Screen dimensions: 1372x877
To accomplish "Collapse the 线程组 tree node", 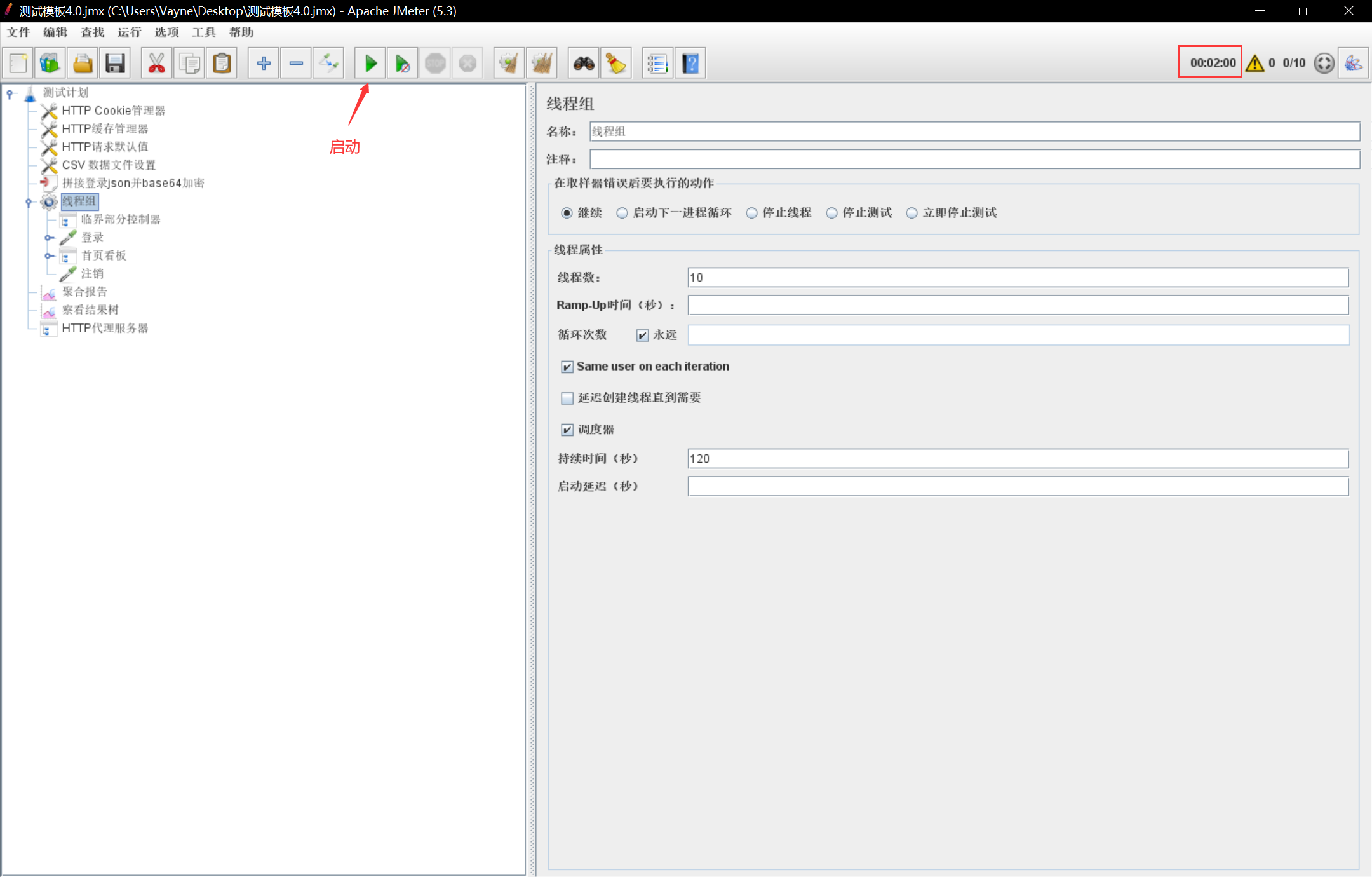I will click(x=29, y=202).
